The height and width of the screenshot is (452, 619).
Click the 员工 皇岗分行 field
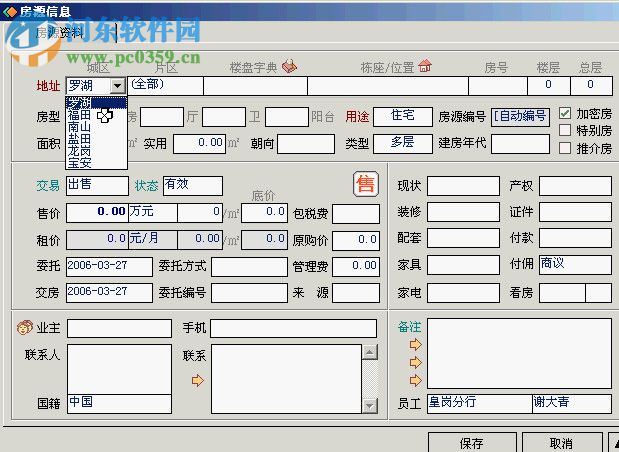(480, 403)
